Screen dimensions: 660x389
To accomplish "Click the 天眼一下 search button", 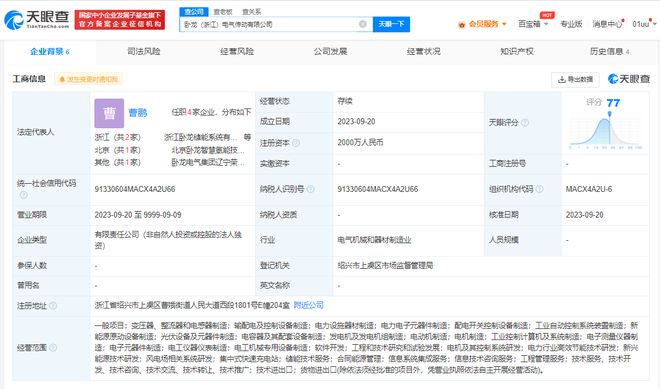I will tap(391, 24).
